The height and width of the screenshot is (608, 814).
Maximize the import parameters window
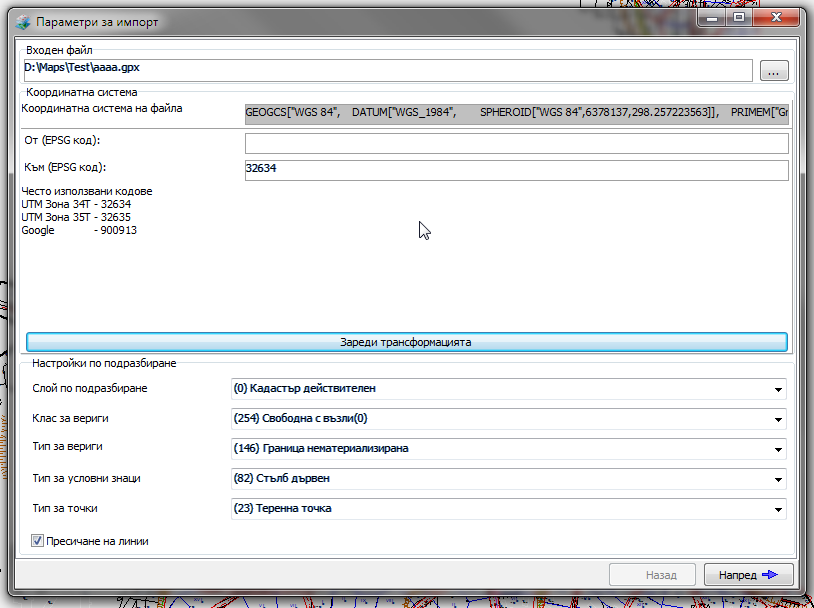[739, 18]
